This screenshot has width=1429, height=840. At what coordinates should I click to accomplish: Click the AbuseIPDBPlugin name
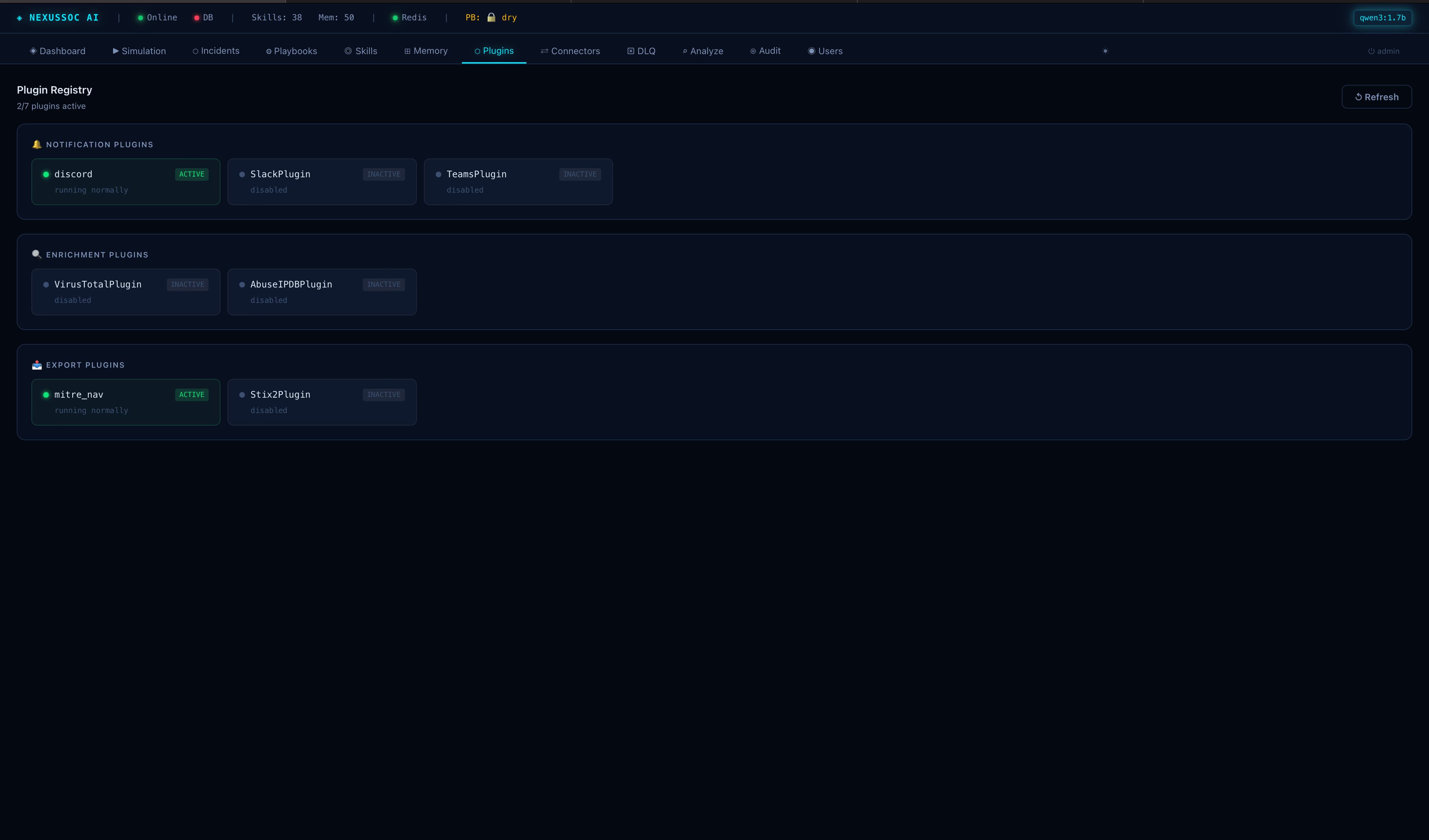point(291,285)
